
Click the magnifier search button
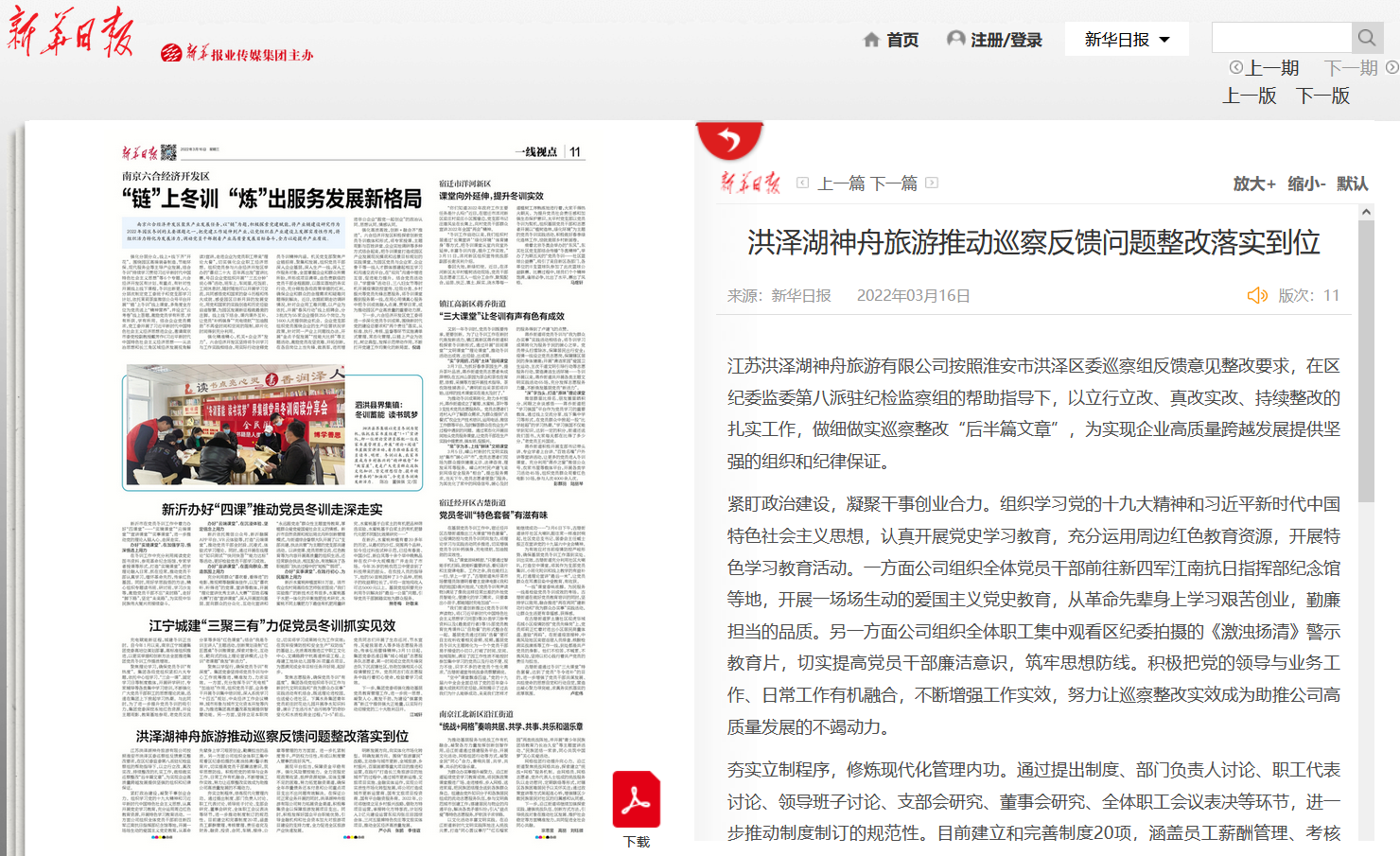(x=1367, y=38)
